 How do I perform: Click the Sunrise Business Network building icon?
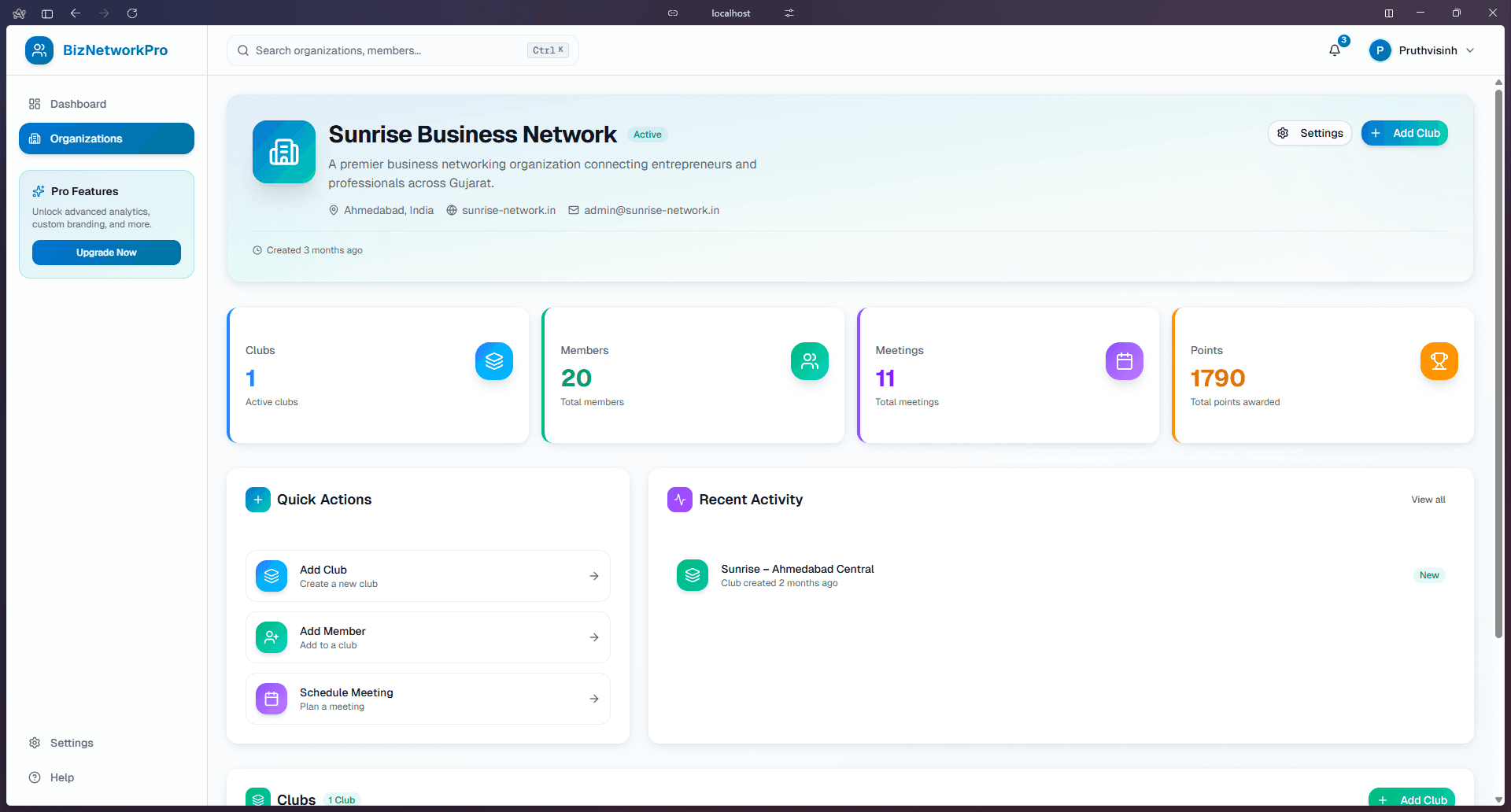pyautogui.click(x=283, y=152)
